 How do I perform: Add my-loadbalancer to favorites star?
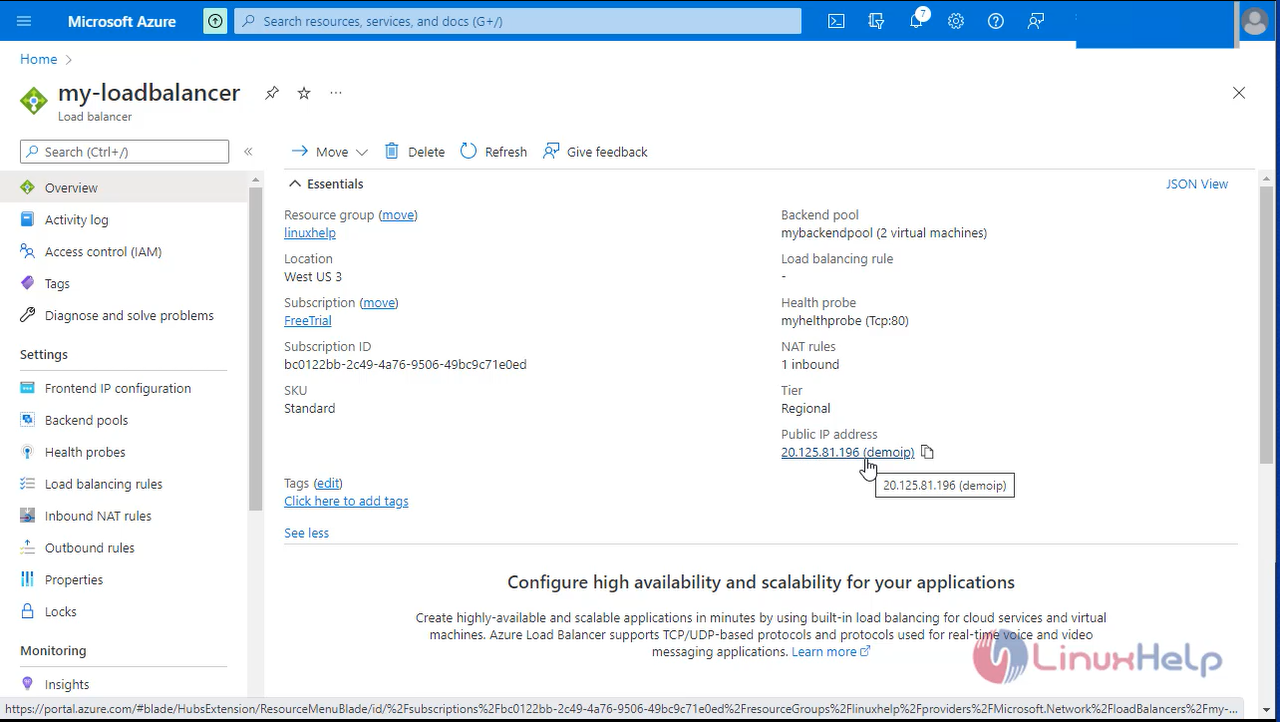(x=304, y=93)
